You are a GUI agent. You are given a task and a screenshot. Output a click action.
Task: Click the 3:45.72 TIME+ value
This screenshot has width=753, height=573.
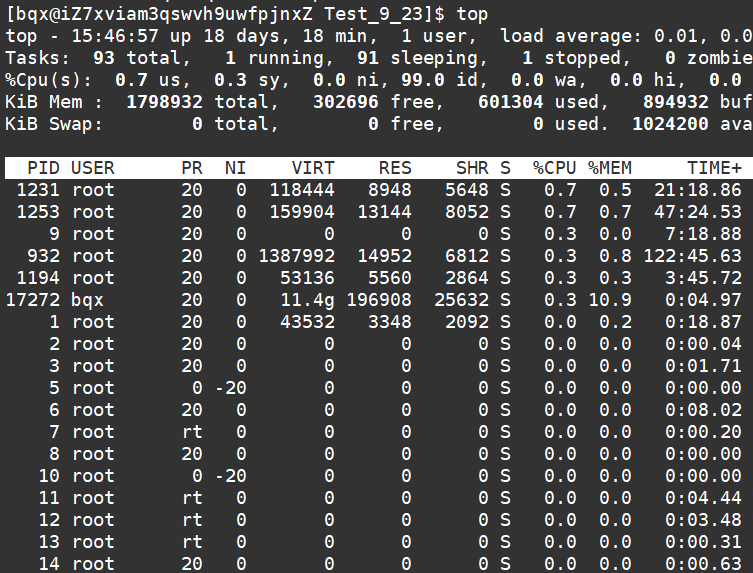point(703,278)
